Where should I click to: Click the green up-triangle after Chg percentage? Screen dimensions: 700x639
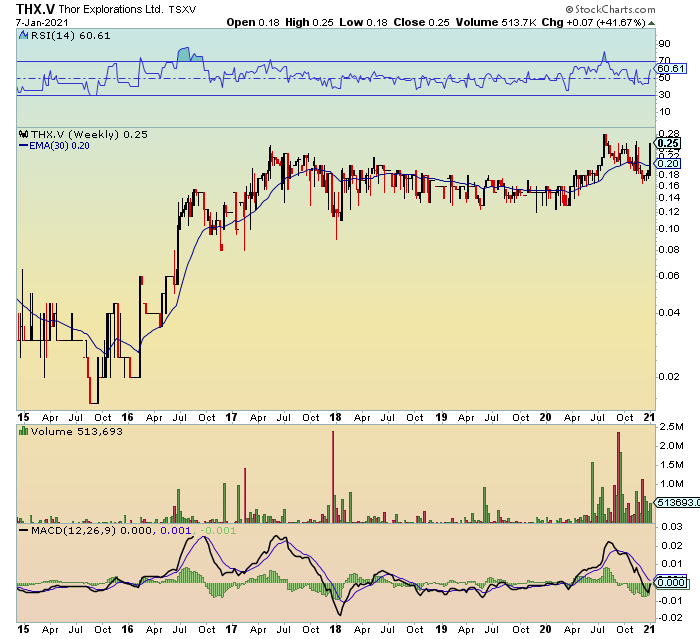(x=651, y=23)
